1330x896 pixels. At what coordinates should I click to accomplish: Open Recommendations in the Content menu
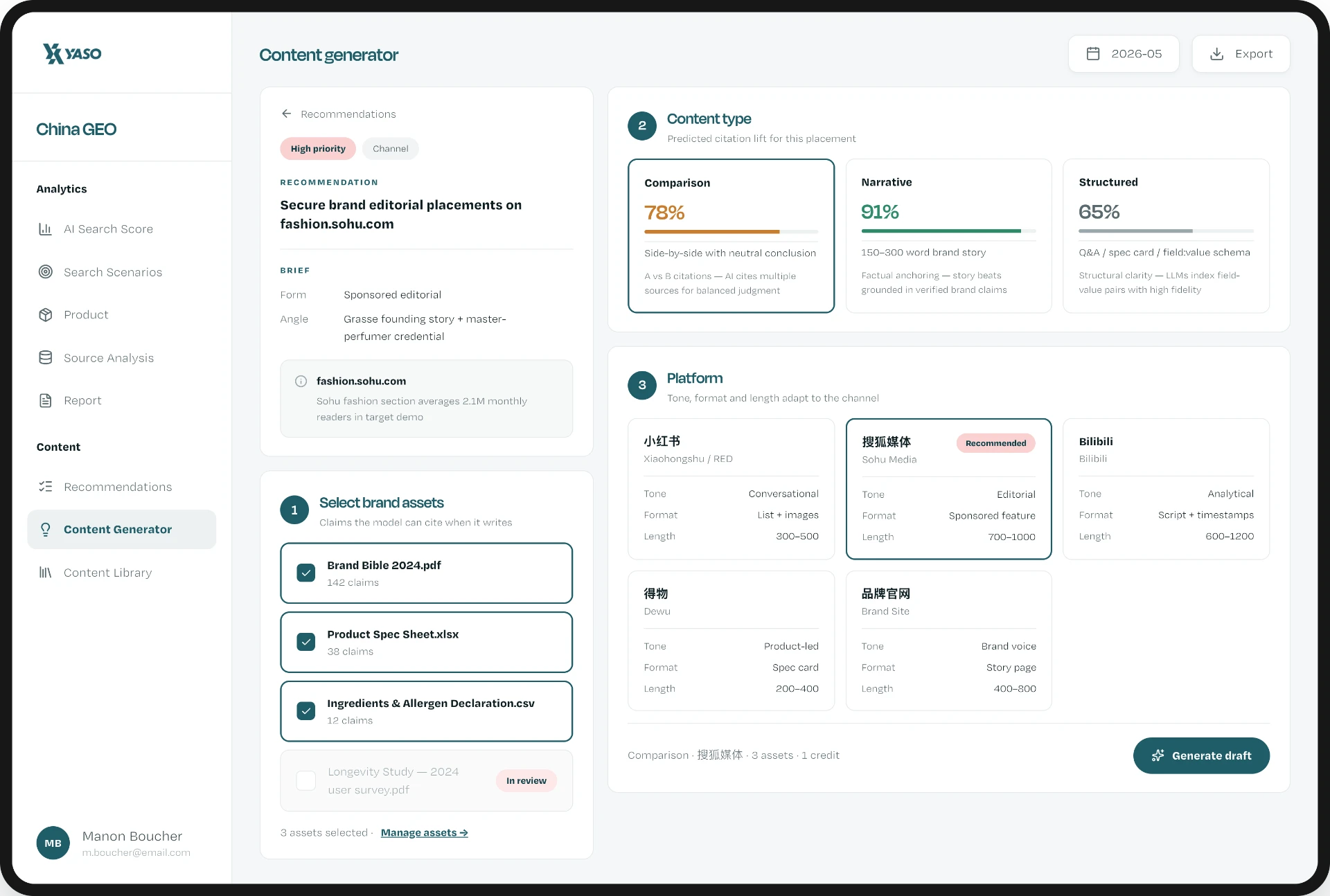pyautogui.click(x=121, y=487)
